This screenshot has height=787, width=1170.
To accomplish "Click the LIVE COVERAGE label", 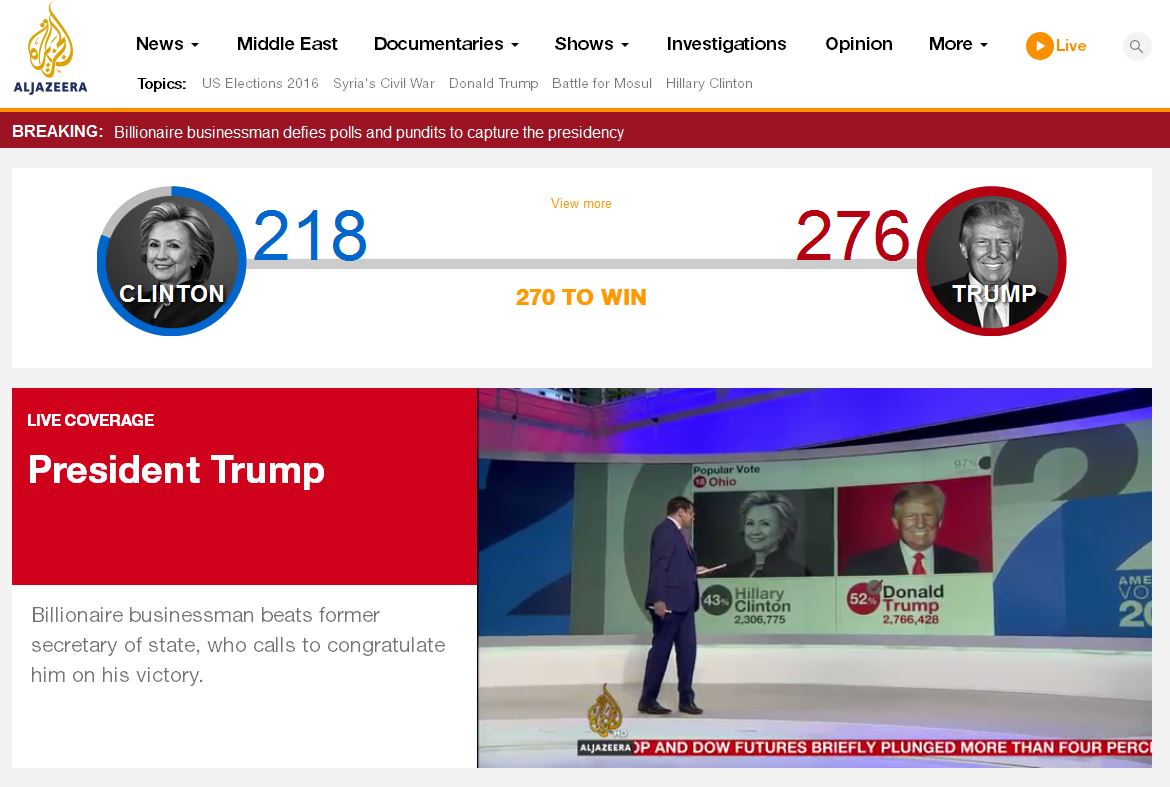I will (90, 420).
